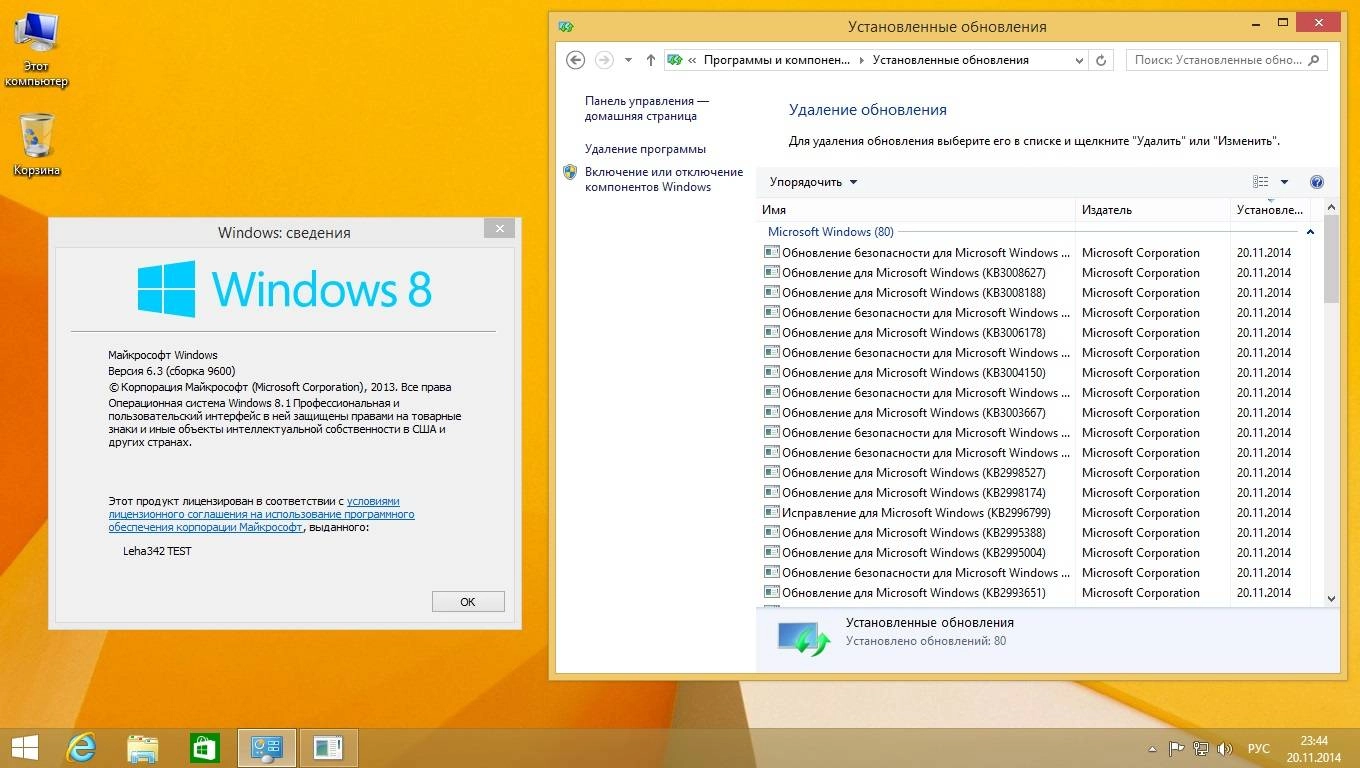Viewport: 1360px width, 768px height.
Task: Select update KB3003667 row
Action: click(1036, 413)
